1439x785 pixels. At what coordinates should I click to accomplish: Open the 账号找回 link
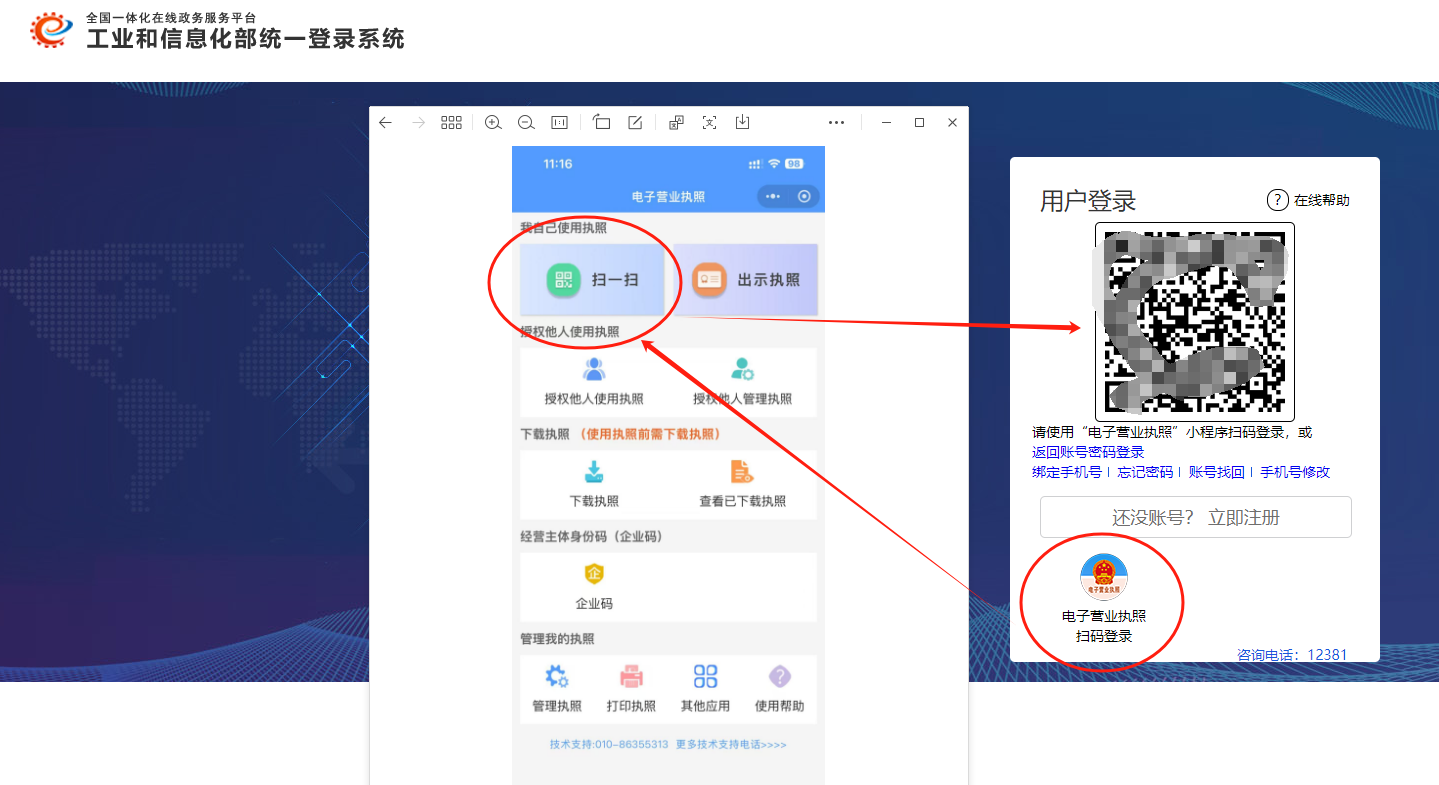coord(1216,472)
